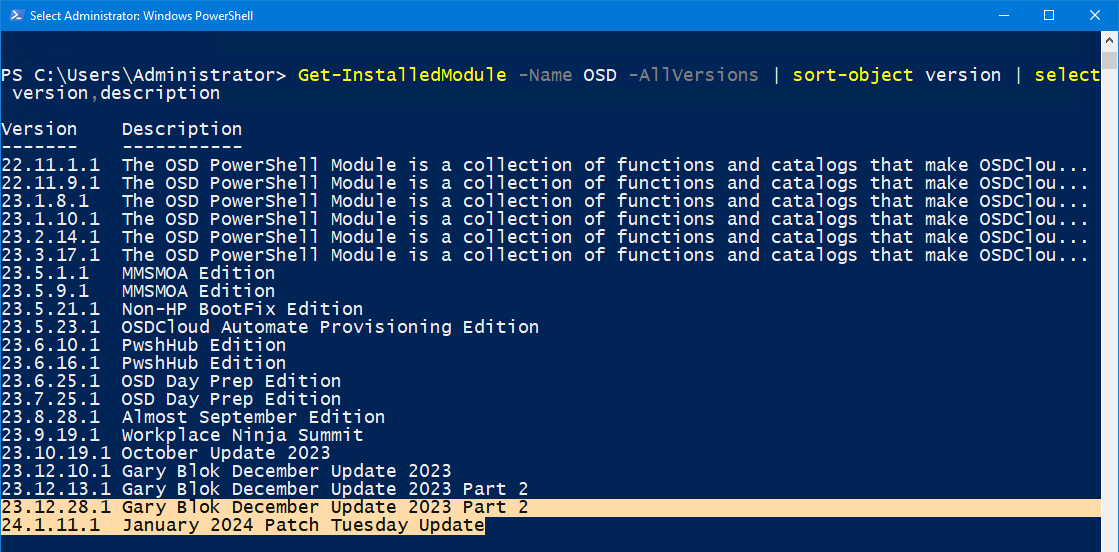This screenshot has height=552, width=1119.
Task: Click the vertical scrollbar thumb
Action: point(1110,60)
